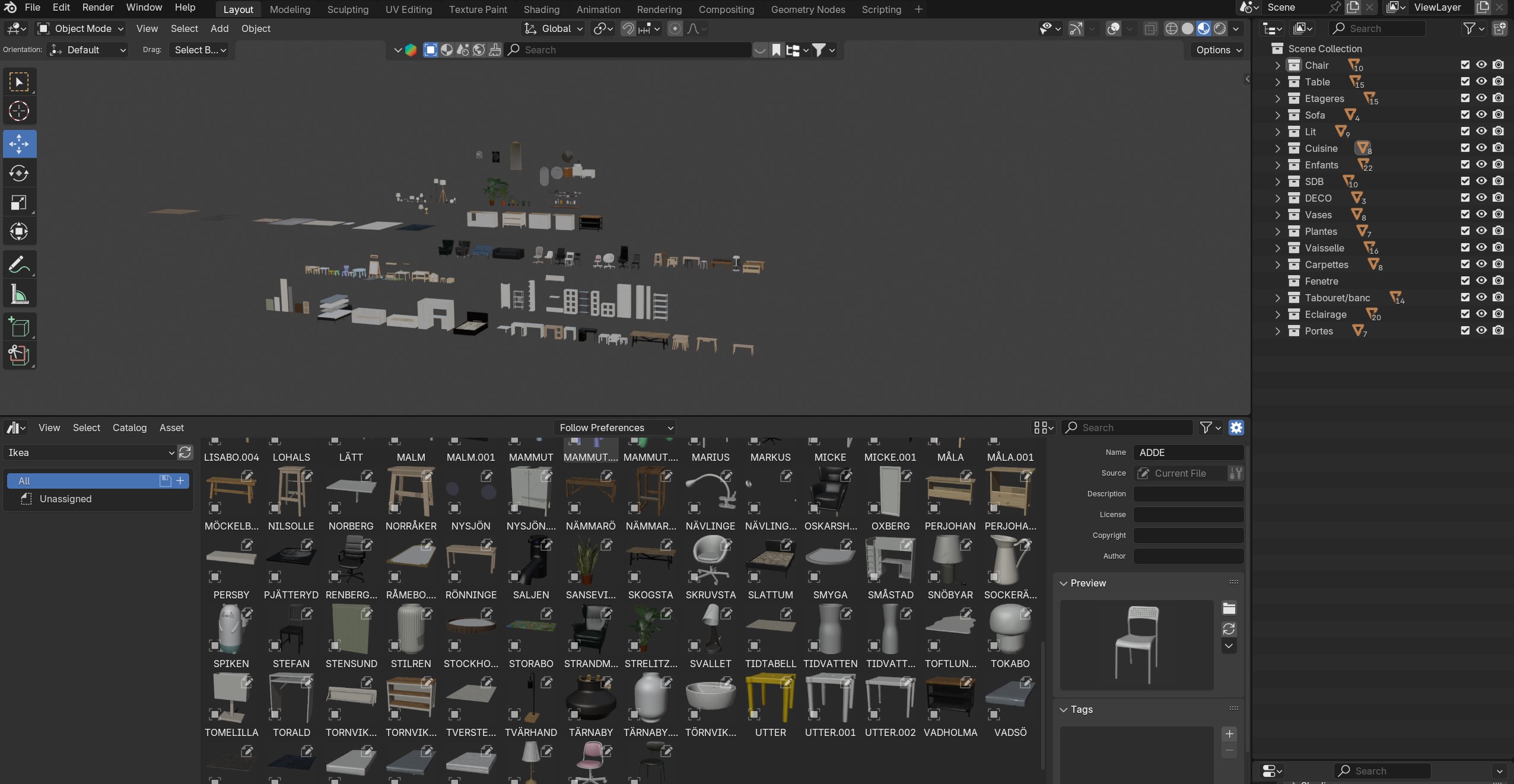Disable render for Plantes collection
Viewport: 1514px width, 784px height.
(x=1498, y=231)
